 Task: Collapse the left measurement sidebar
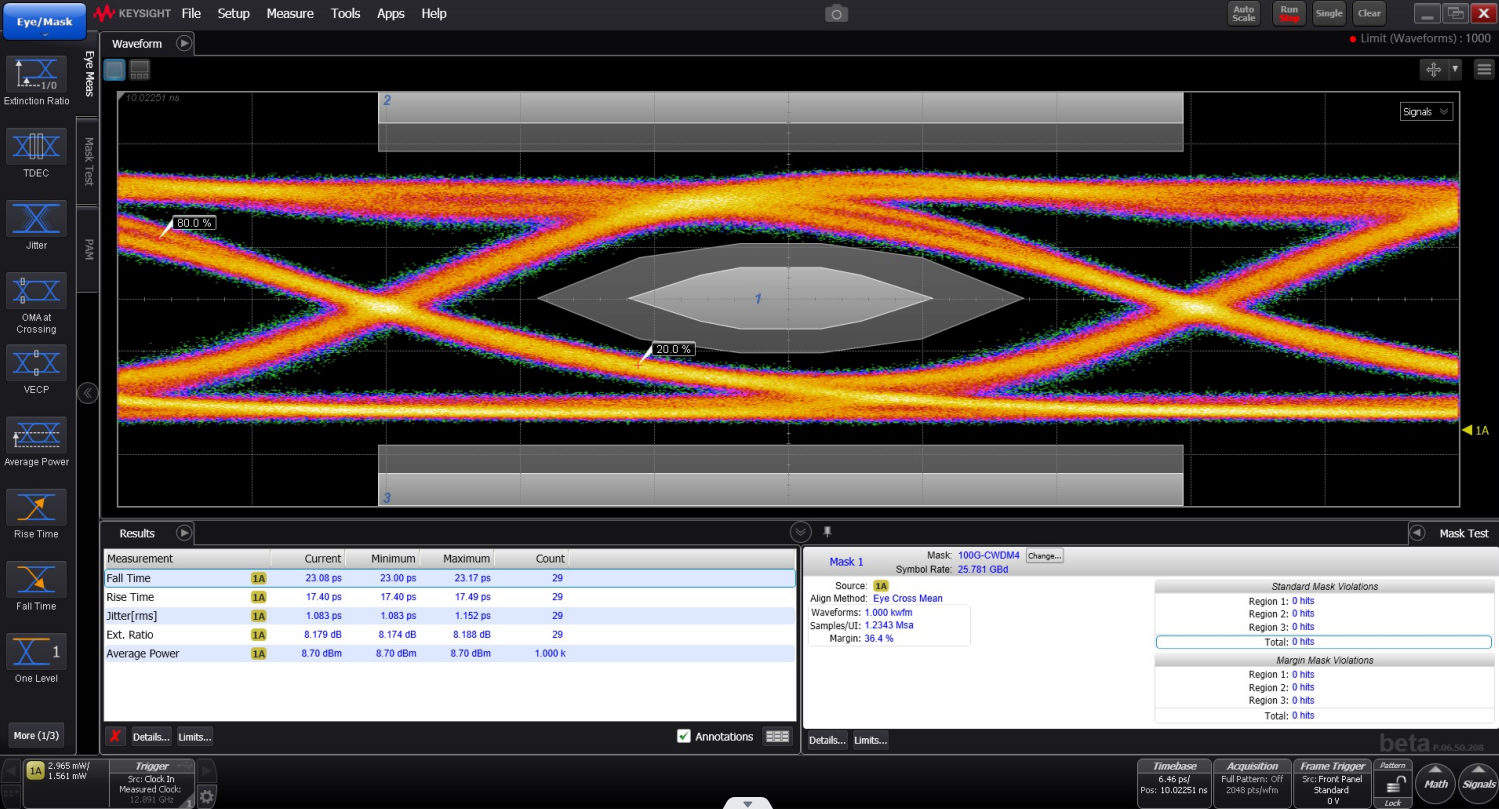(x=88, y=393)
